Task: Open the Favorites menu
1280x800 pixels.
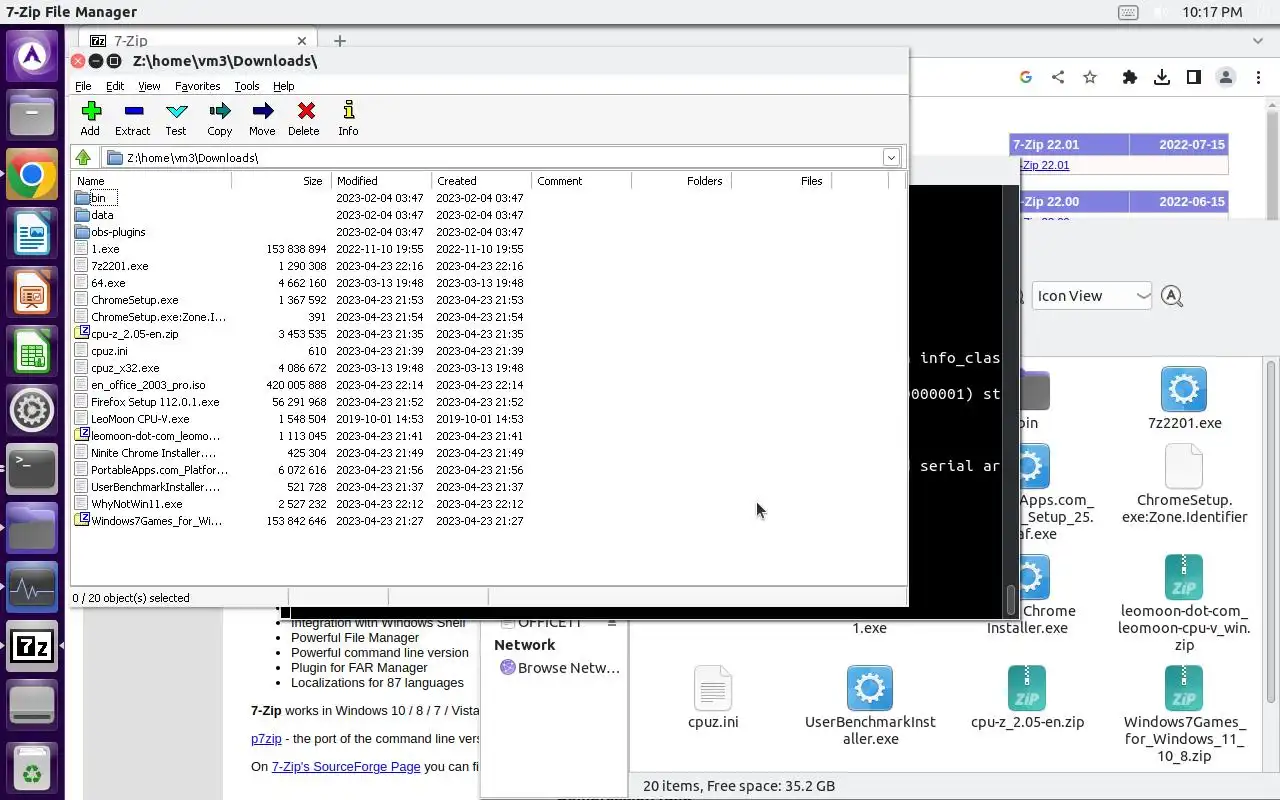Action: 198,86
